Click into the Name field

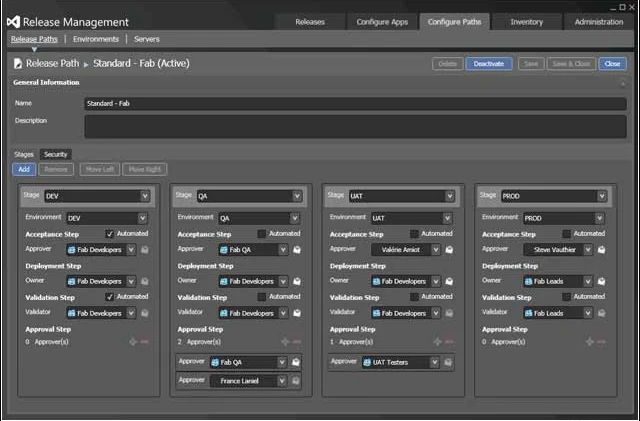355,104
